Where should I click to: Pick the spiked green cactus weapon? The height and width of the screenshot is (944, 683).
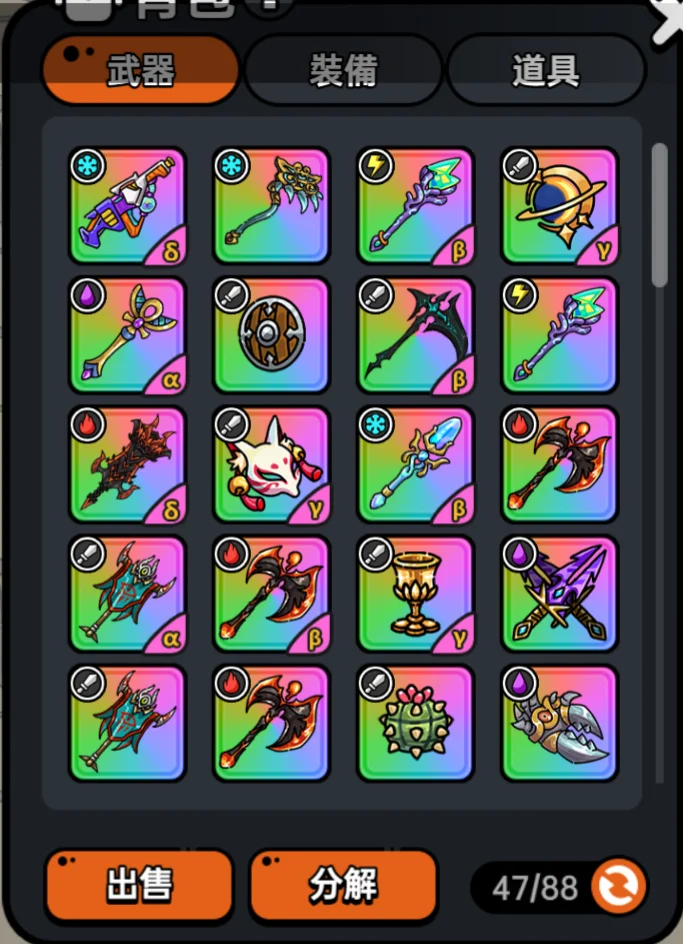coord(416,724)
